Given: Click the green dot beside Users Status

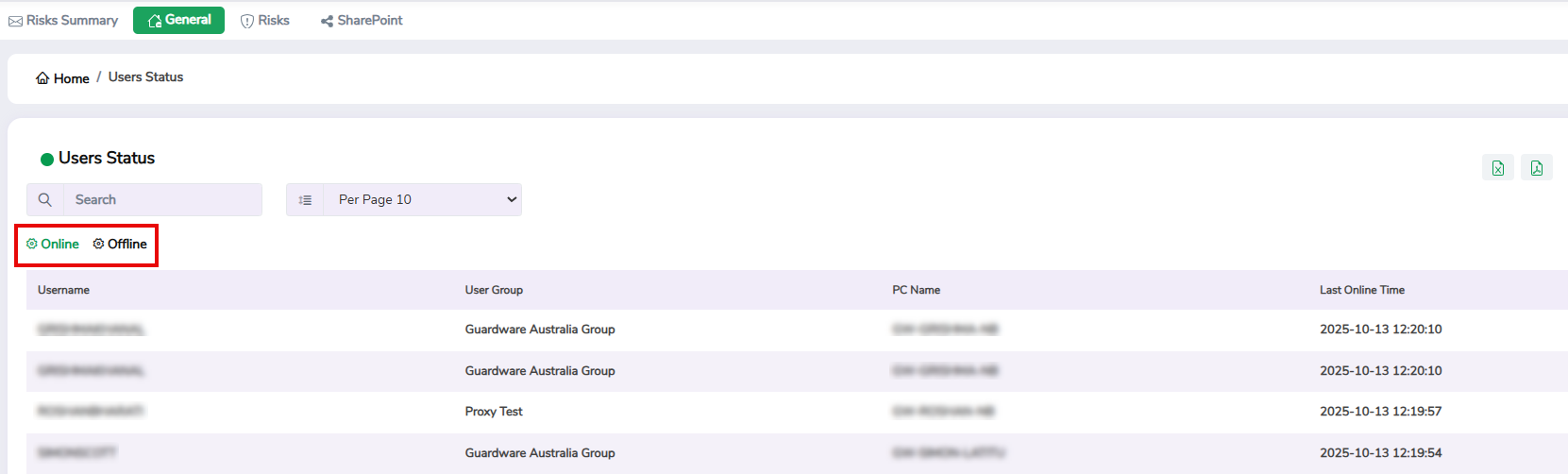Looking at the screenshot, I should (46, 160).
